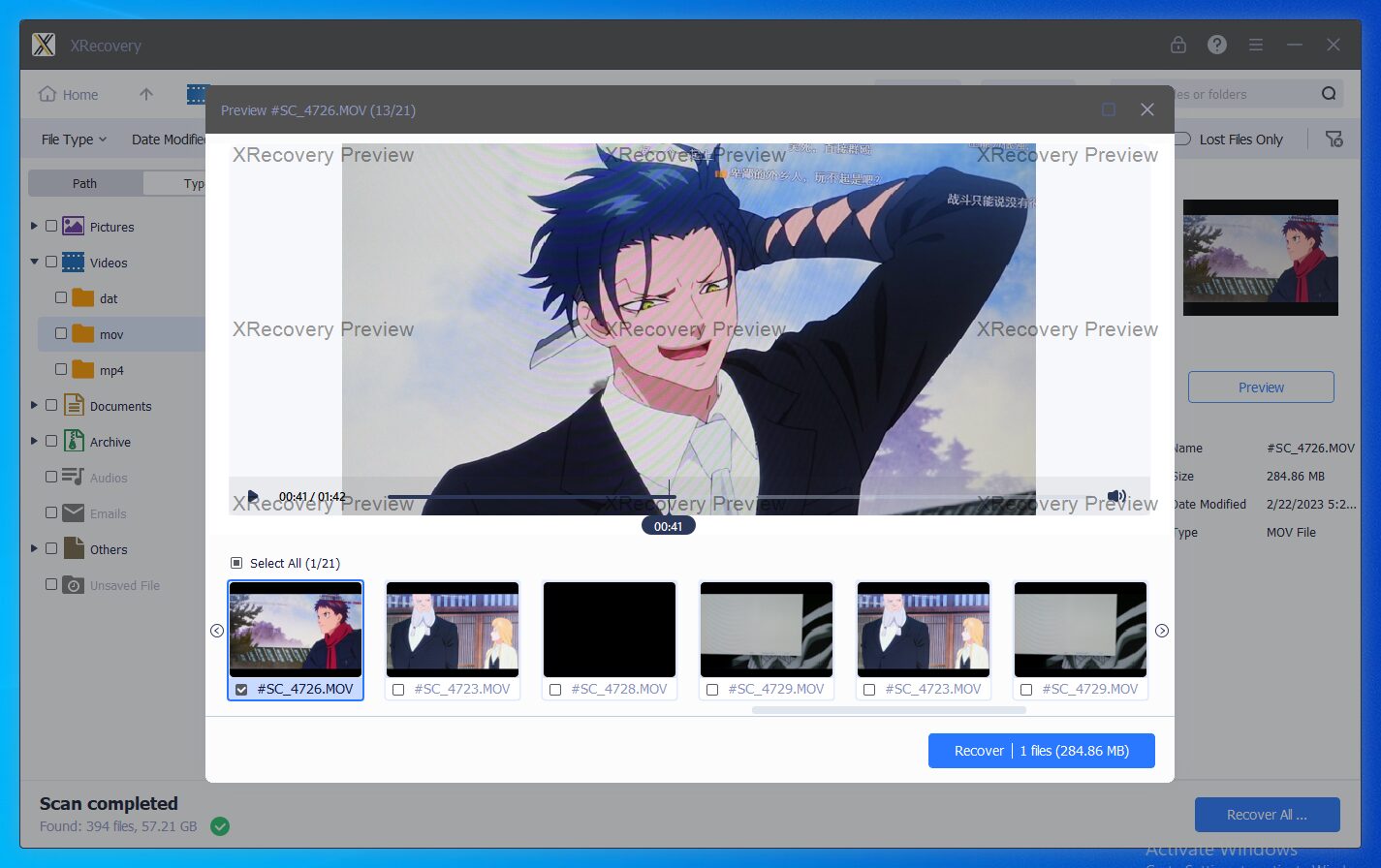1381x868 pixels.
Task: Tick the Videos checkbox in tree
Action: tap(51, 262)
